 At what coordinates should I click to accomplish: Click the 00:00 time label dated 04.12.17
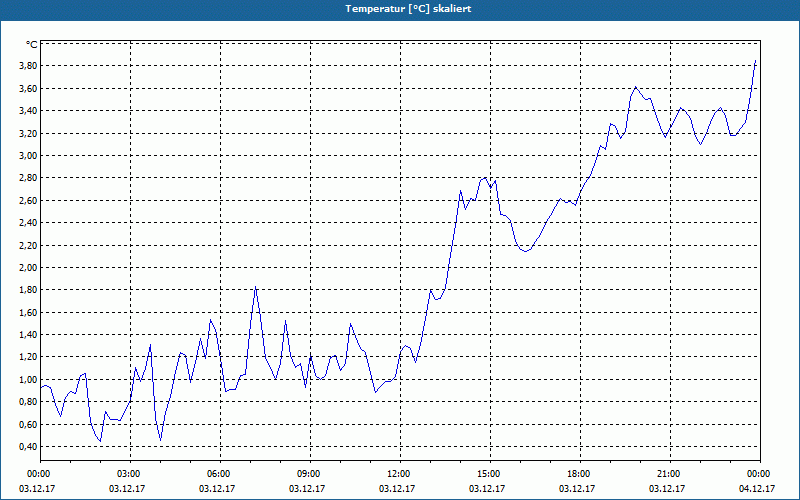pyautogui.click(x=760, y=474)
